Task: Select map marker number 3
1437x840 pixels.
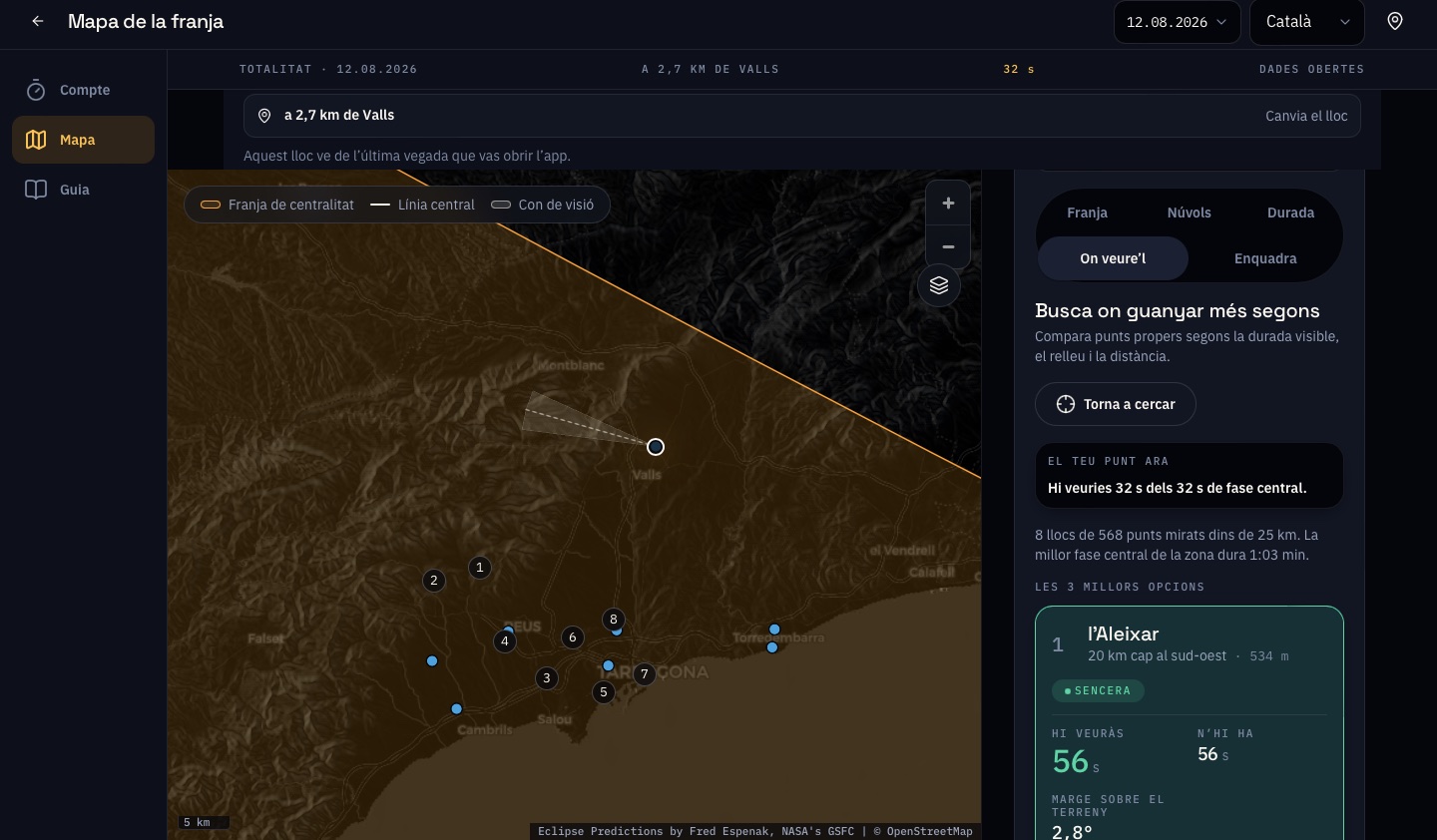Action: coord(546,678)
